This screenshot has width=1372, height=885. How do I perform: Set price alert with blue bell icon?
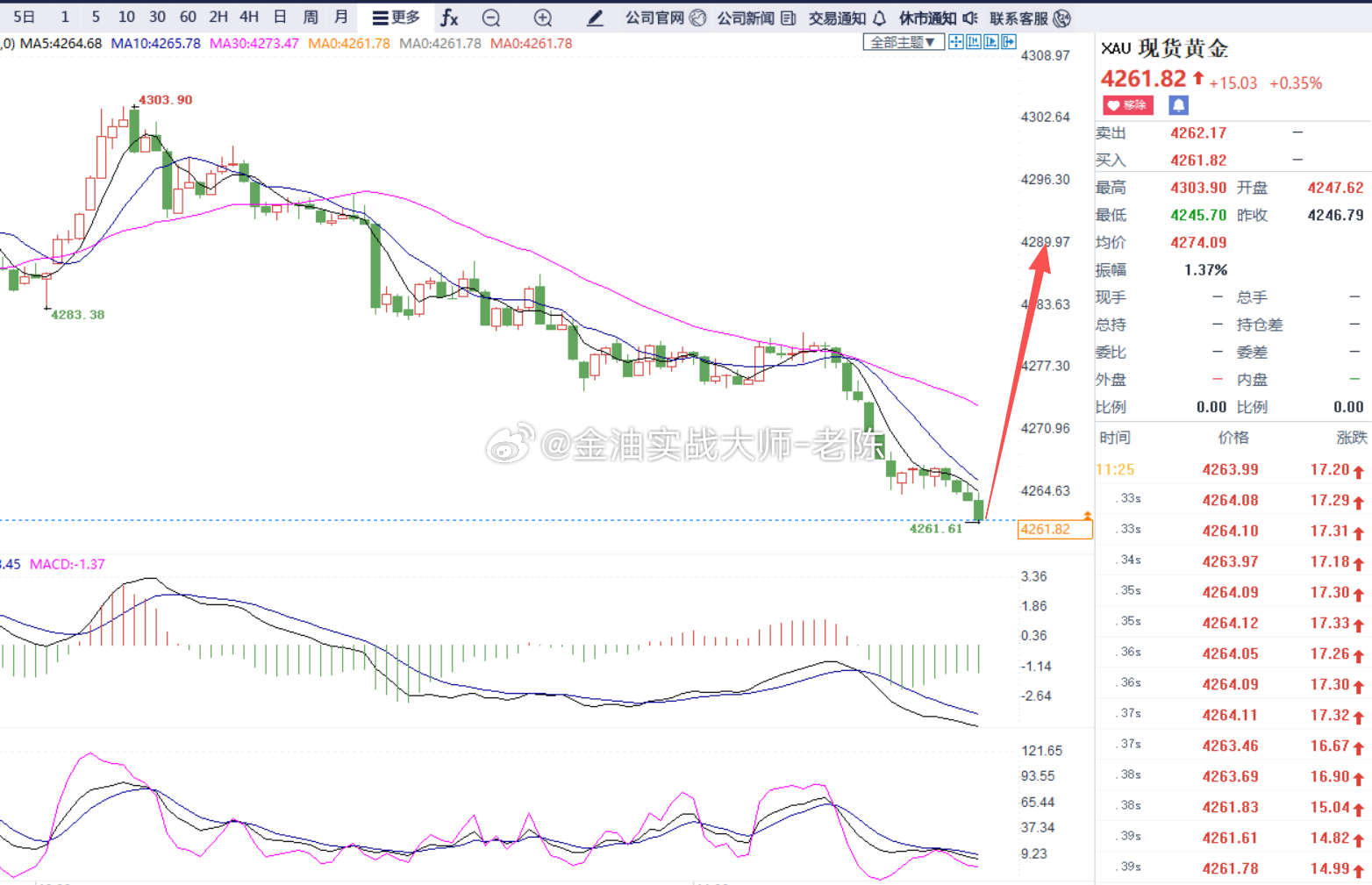(x=1179, y=105)
